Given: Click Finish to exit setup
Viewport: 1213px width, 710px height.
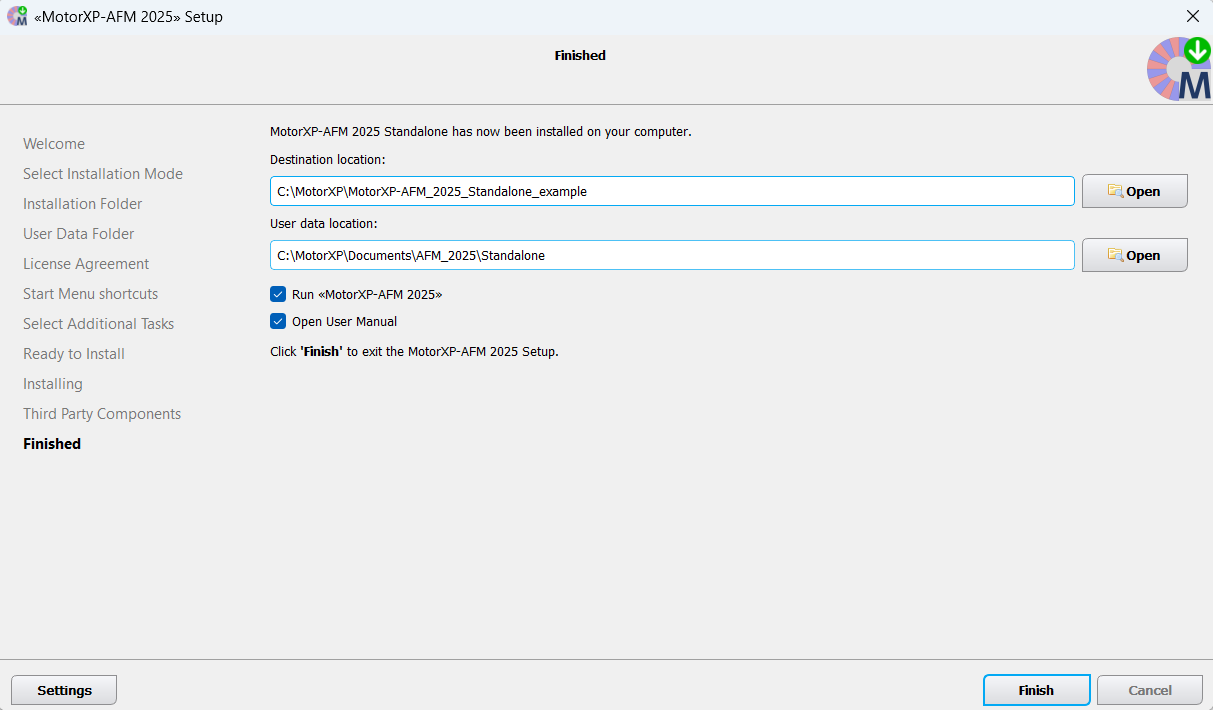Looking at the screenshot, I should [x=1036, y=690].
